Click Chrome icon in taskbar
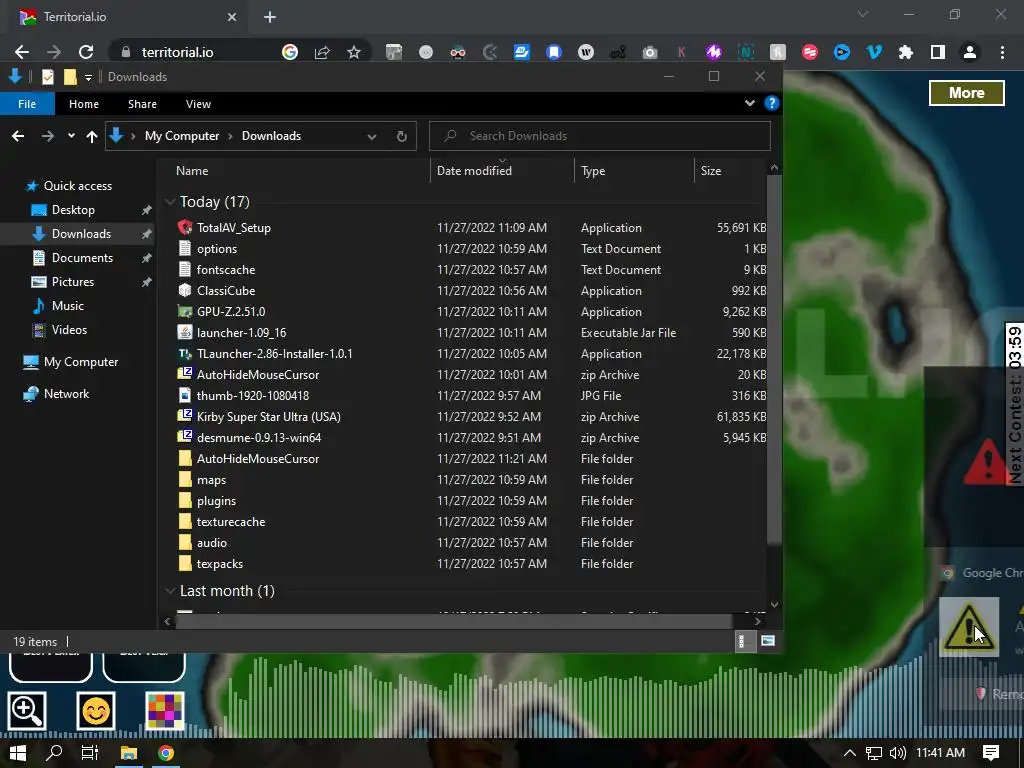Screen dimensions: 1024x768 click(x=166, y=753)
